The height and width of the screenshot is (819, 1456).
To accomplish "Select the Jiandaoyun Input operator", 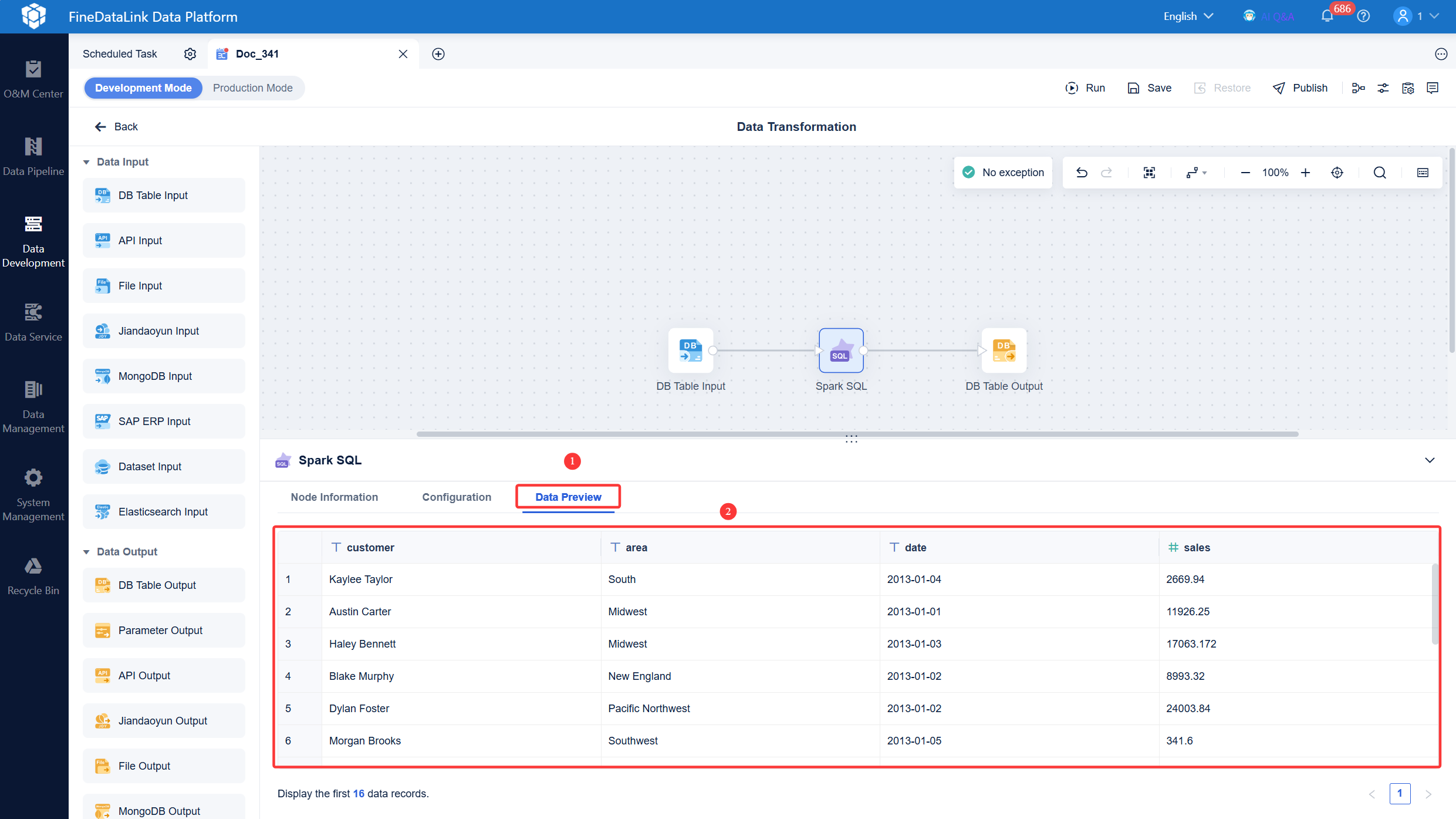I will pos(164,331).
